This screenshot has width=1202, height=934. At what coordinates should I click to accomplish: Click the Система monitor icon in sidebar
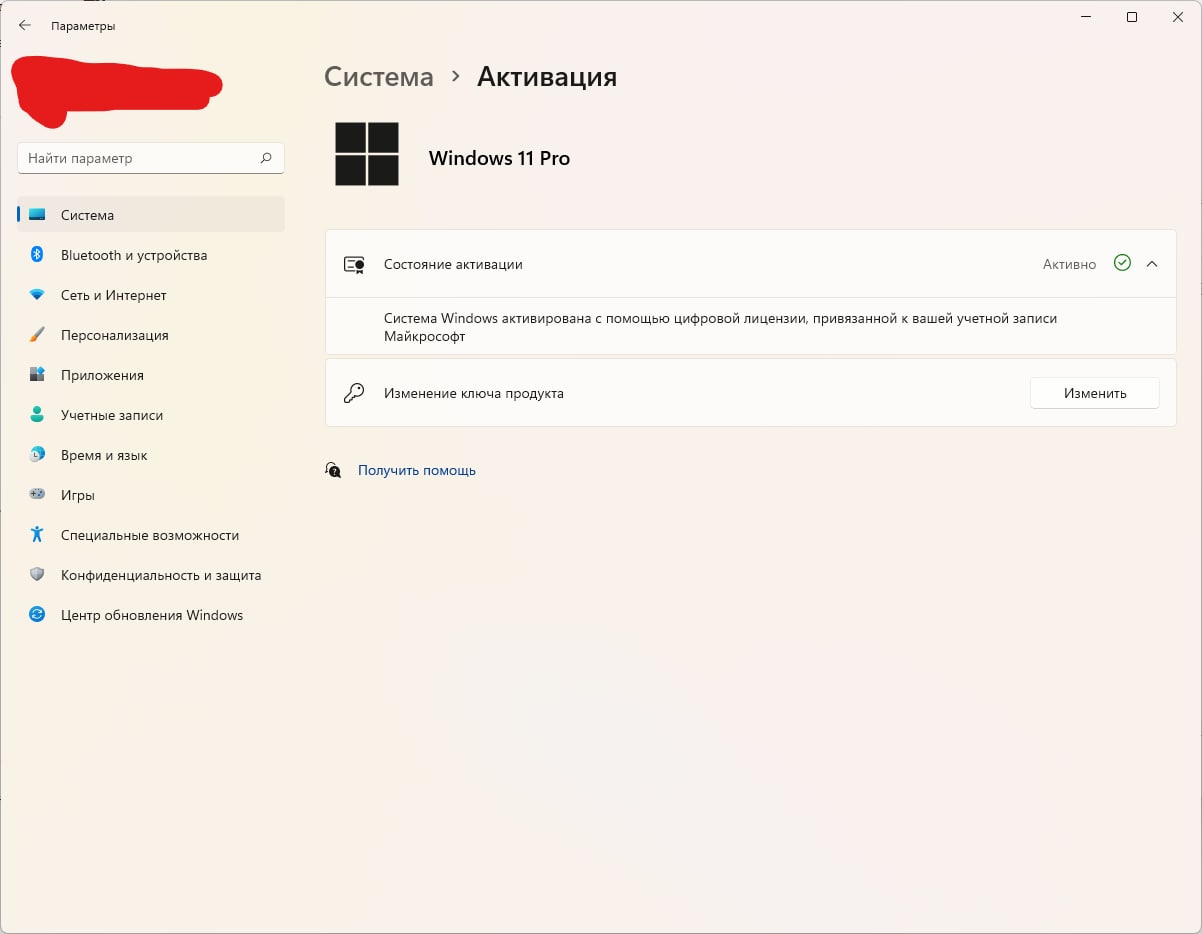[37, 215]
